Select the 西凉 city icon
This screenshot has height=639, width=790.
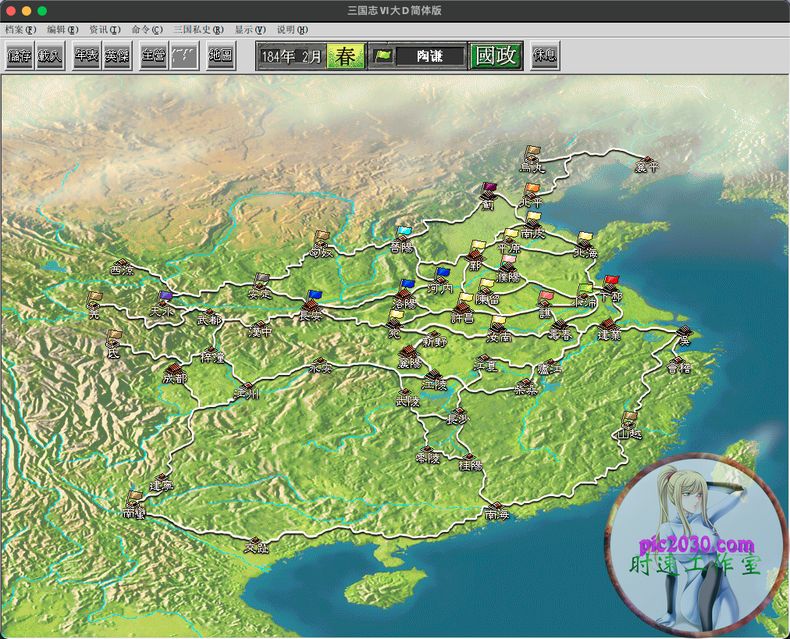[123, 267]
